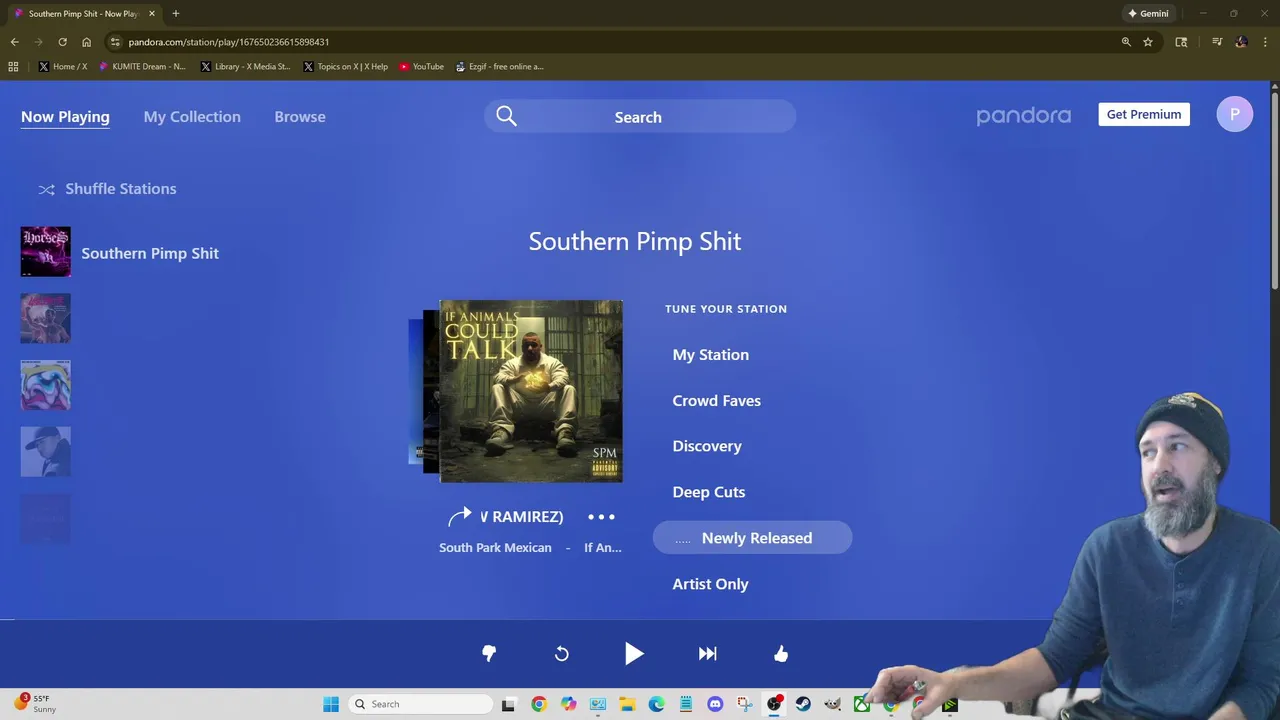Select Newly Released tuning mode
The image size is (1280, 720).
click(752, 538)
